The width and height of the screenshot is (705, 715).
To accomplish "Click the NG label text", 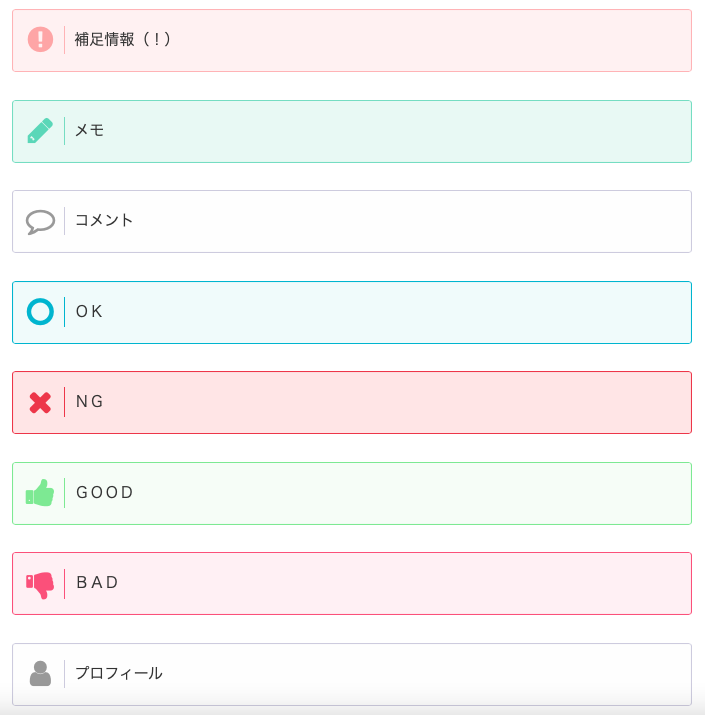I will coord(90,402).
